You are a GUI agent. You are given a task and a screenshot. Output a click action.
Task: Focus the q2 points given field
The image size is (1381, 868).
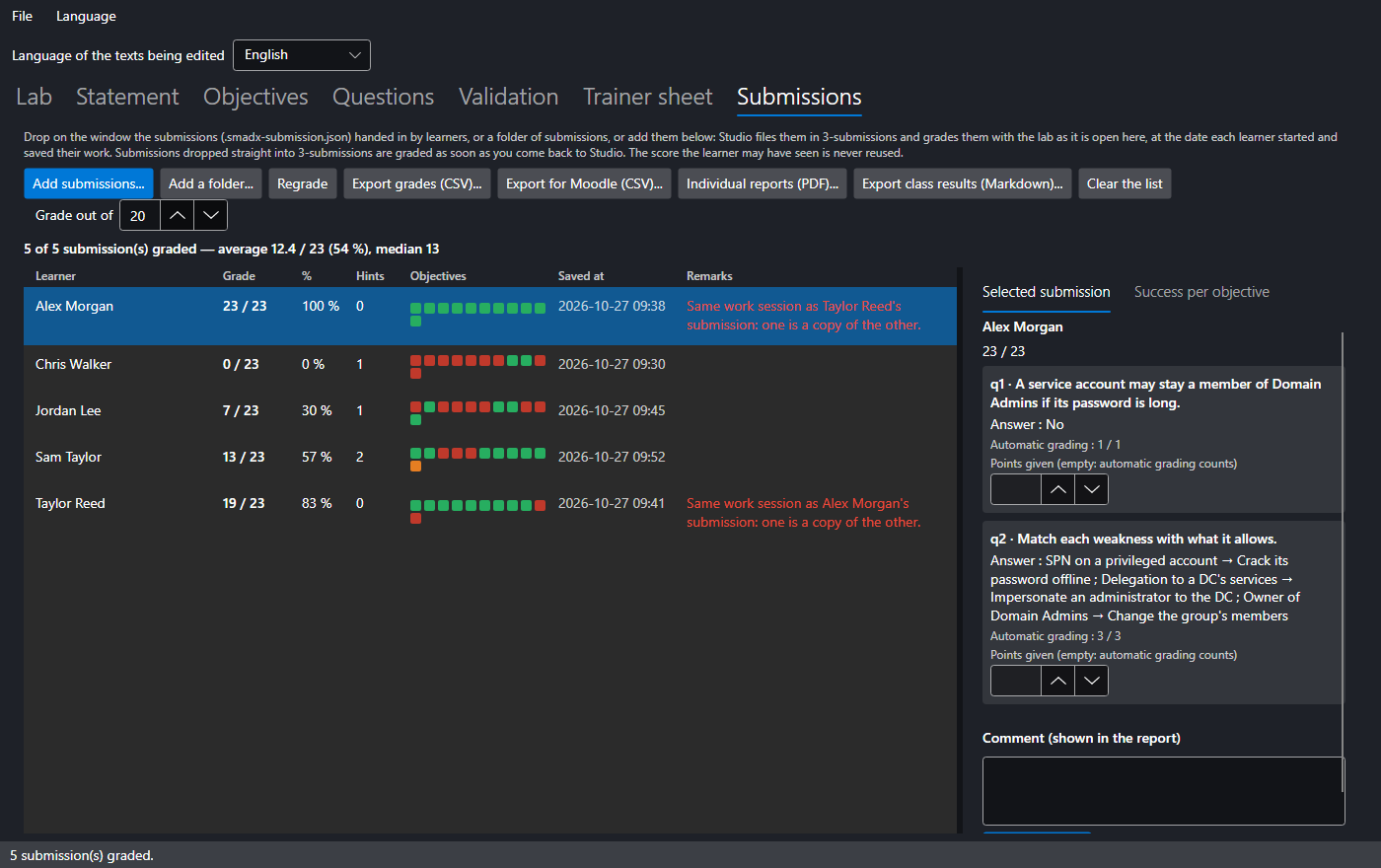1016,681
